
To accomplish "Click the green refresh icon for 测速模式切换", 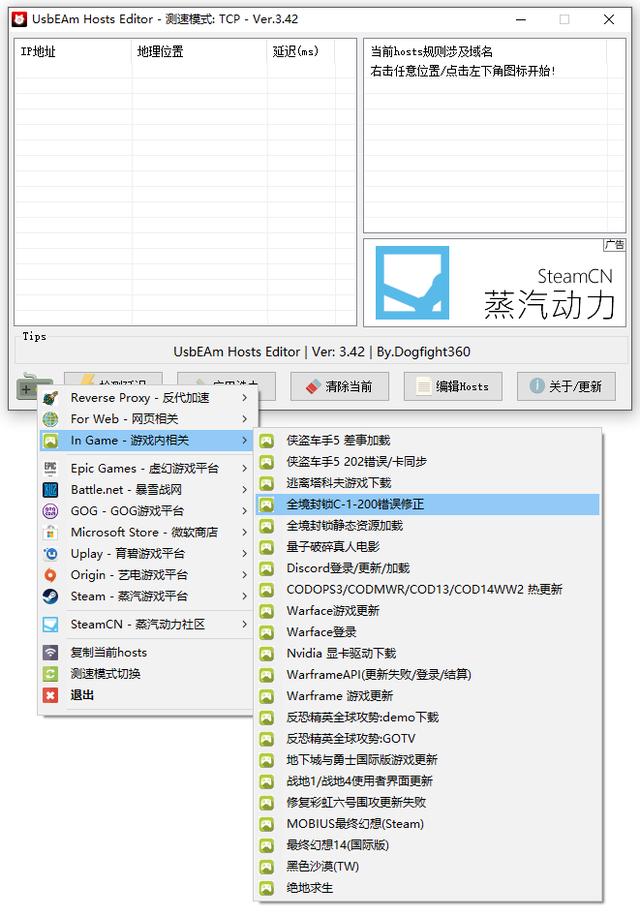I will pos(50,674).
